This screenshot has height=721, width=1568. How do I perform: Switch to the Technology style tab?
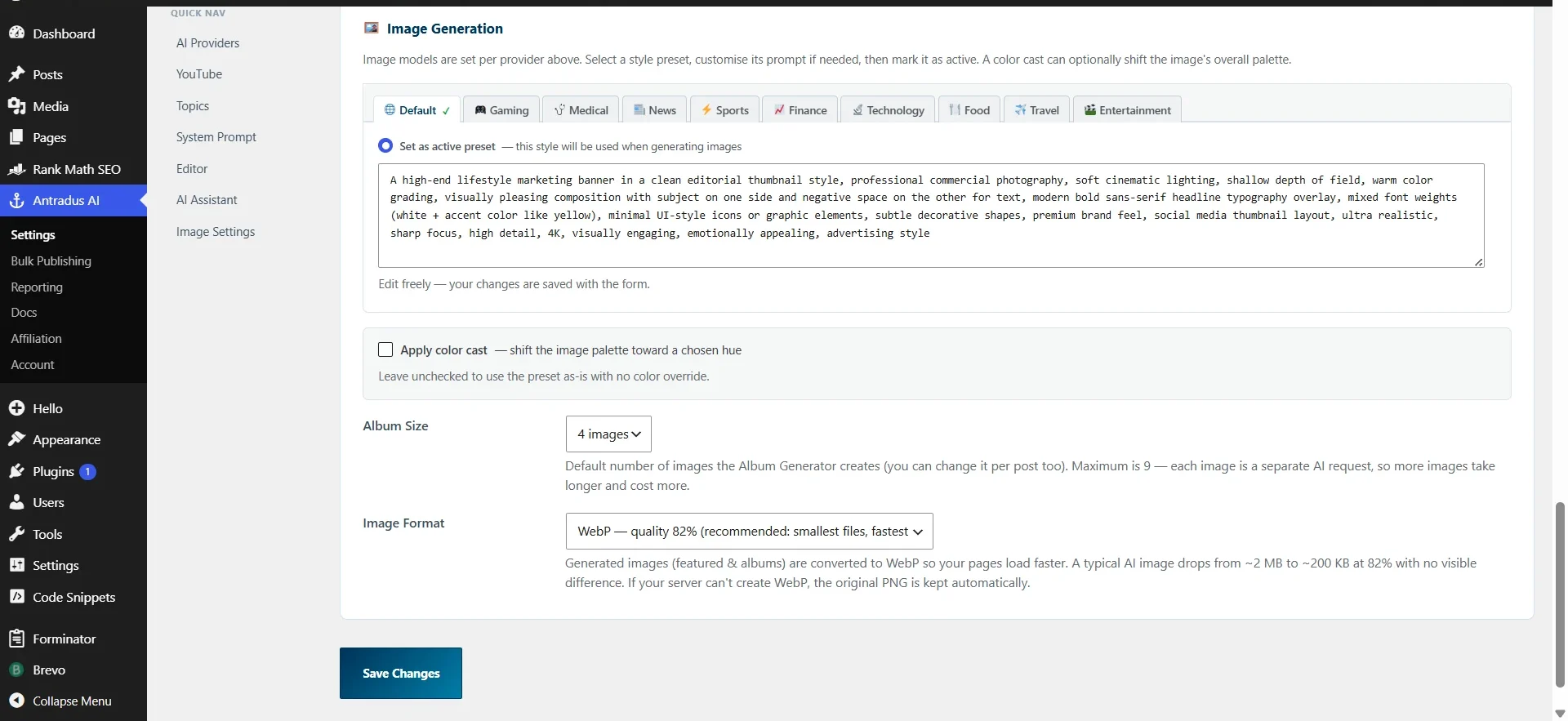[888, 109]
